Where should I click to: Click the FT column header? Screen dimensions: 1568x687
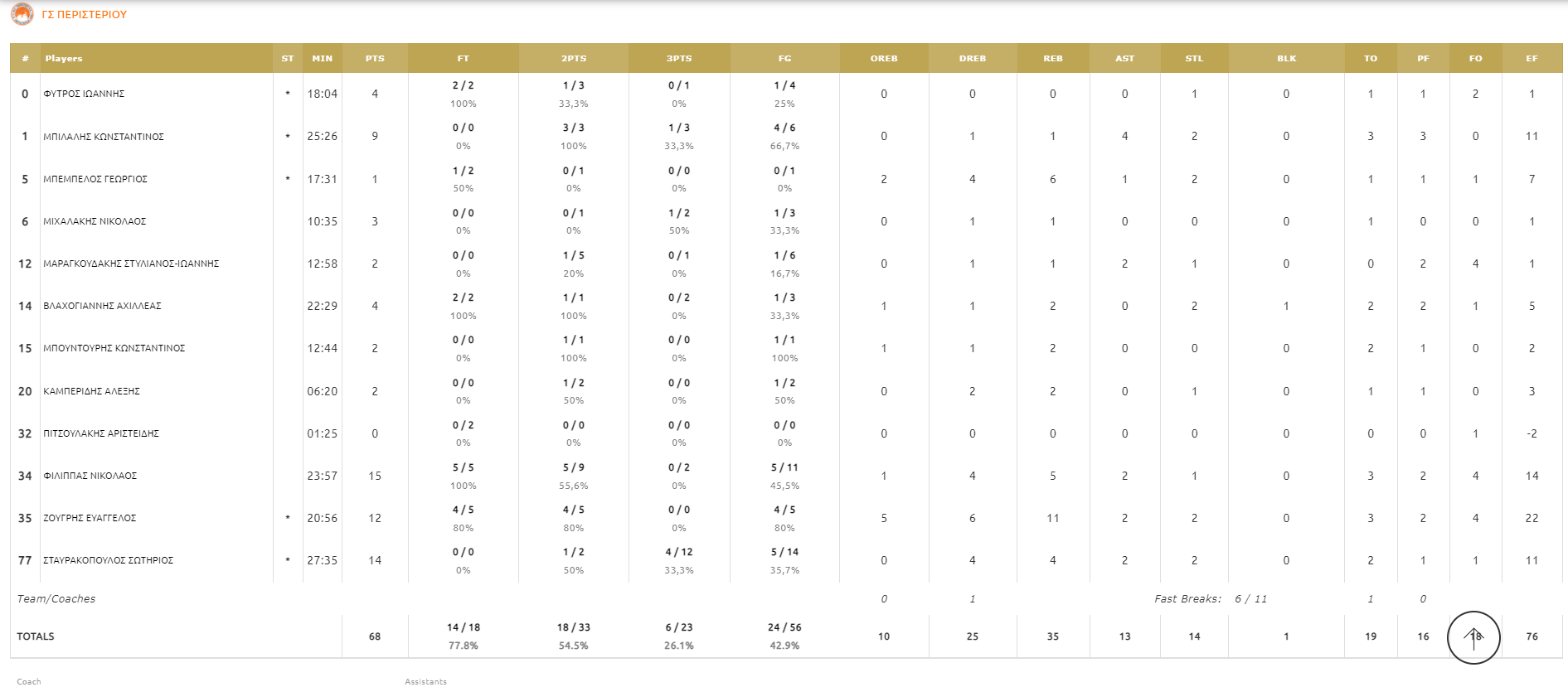[x=464, y=59]
